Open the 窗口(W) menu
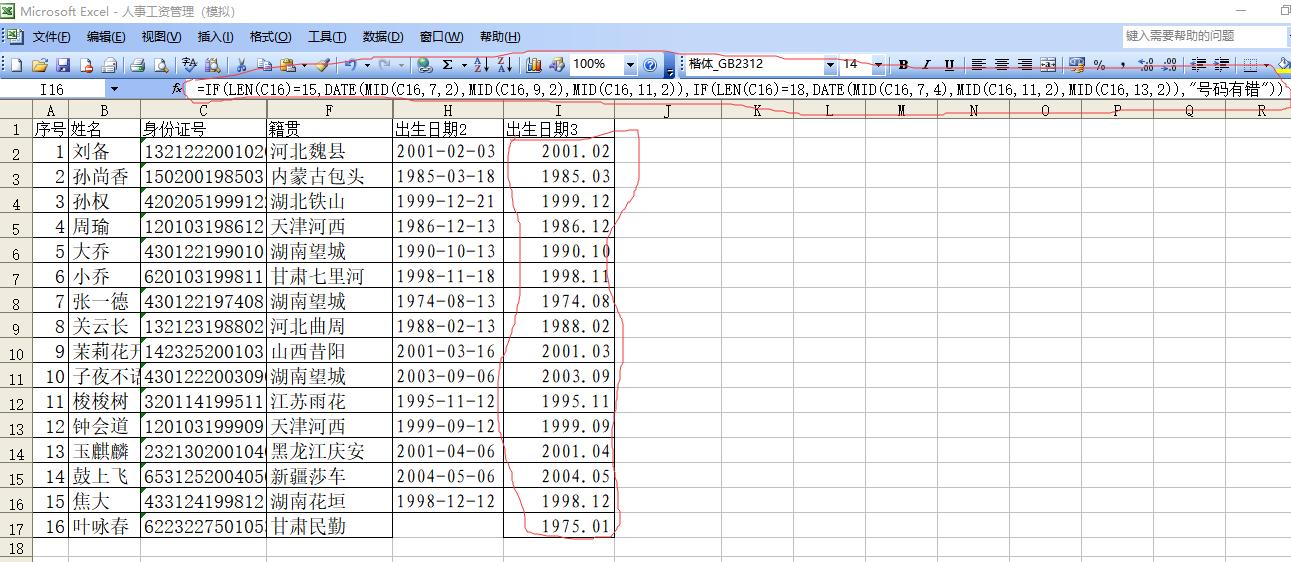1291x562 pixels. [441, 37]
